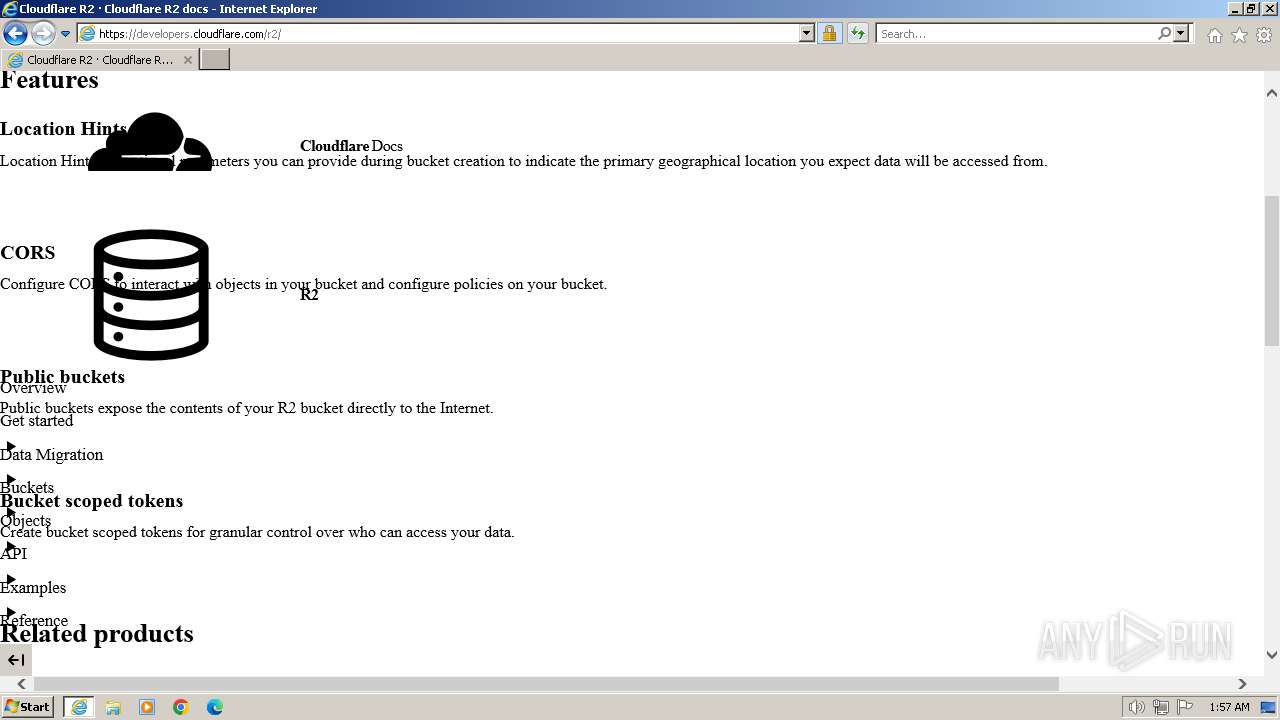
Task: Launch Chrome from taskbar
Action: tap(181, 707)
